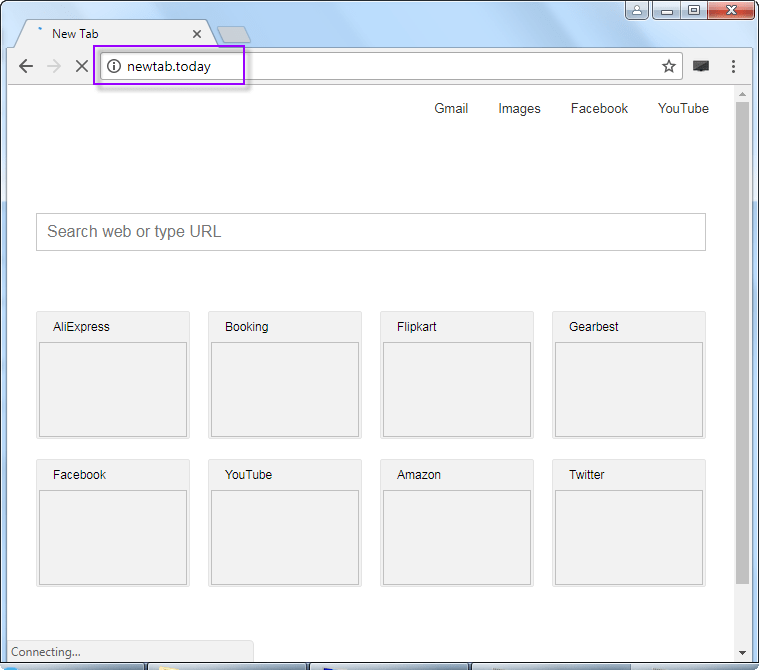Open the Booking tile

point(285,375)
